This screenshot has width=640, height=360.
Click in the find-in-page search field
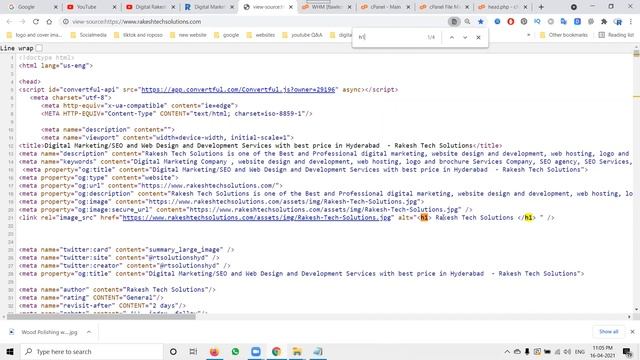point(390,37)
